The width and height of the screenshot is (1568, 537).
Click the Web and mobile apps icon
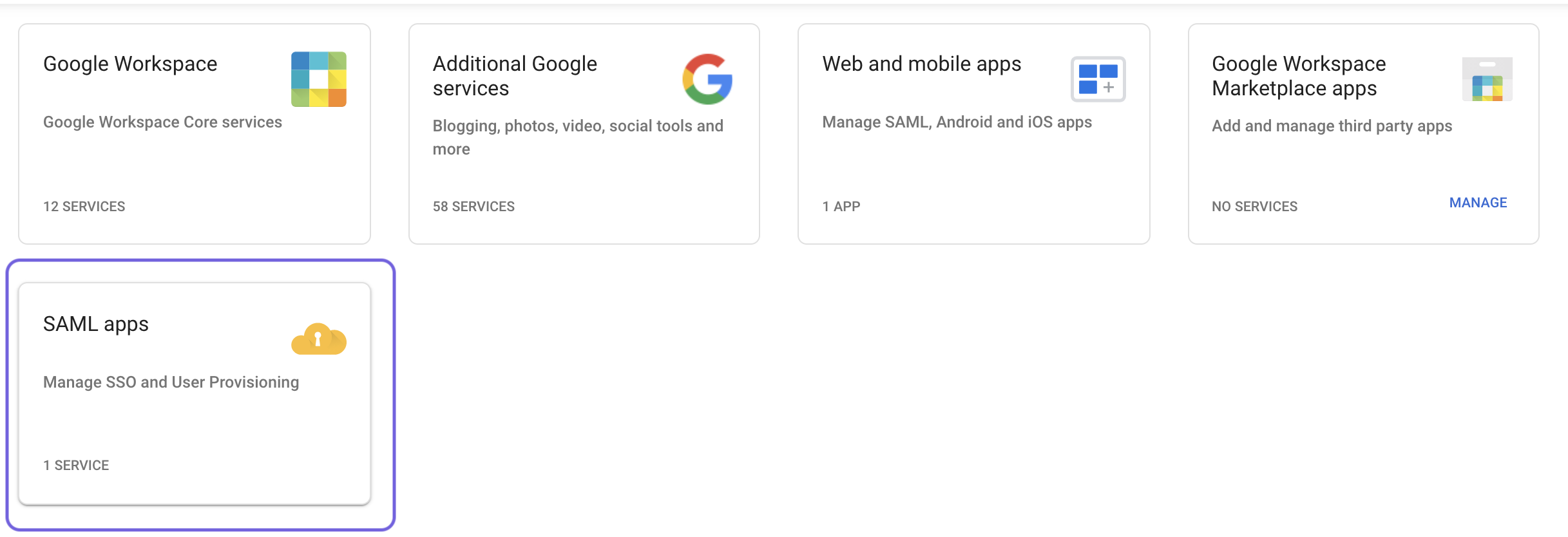point(1098,79)
